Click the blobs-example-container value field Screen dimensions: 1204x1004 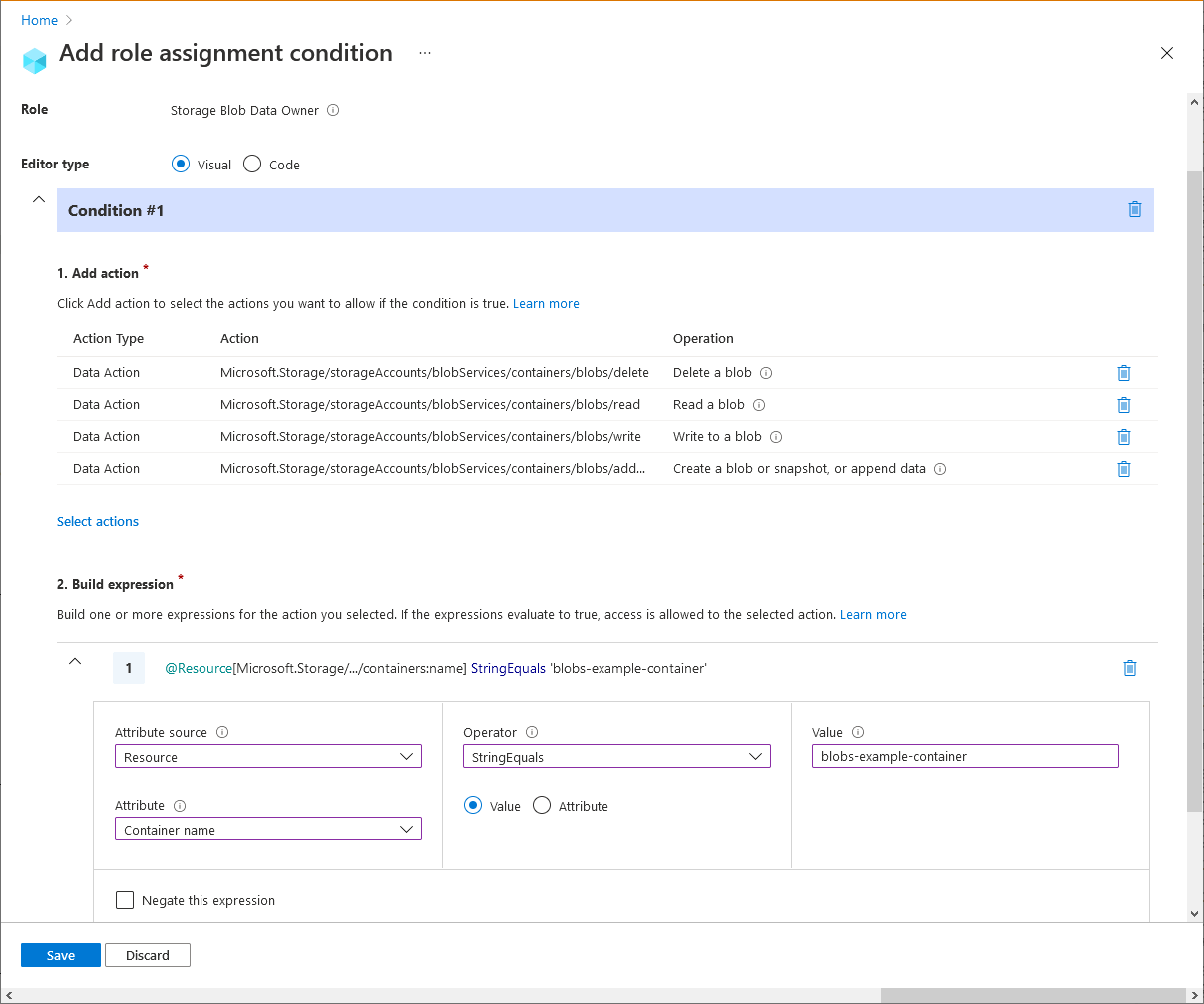[x=965, y=756]
